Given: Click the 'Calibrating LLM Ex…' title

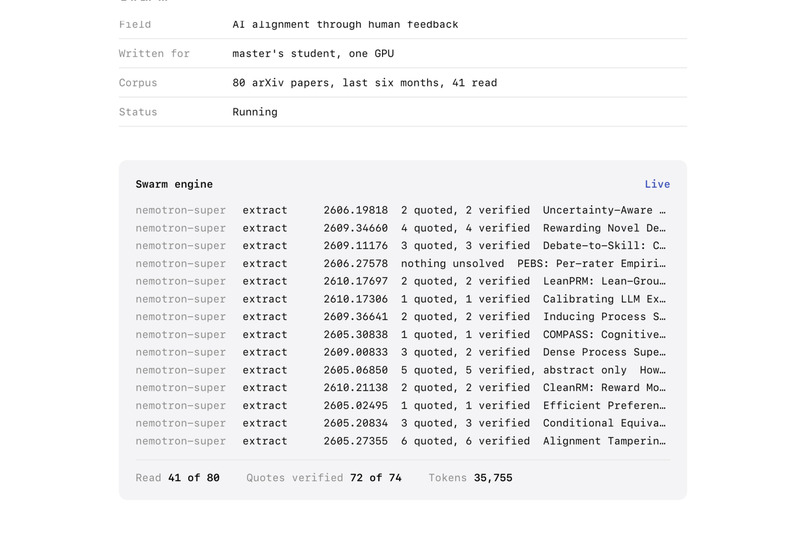Looking at the screenshot, I should pyautogui.click(x=604, y=299).
